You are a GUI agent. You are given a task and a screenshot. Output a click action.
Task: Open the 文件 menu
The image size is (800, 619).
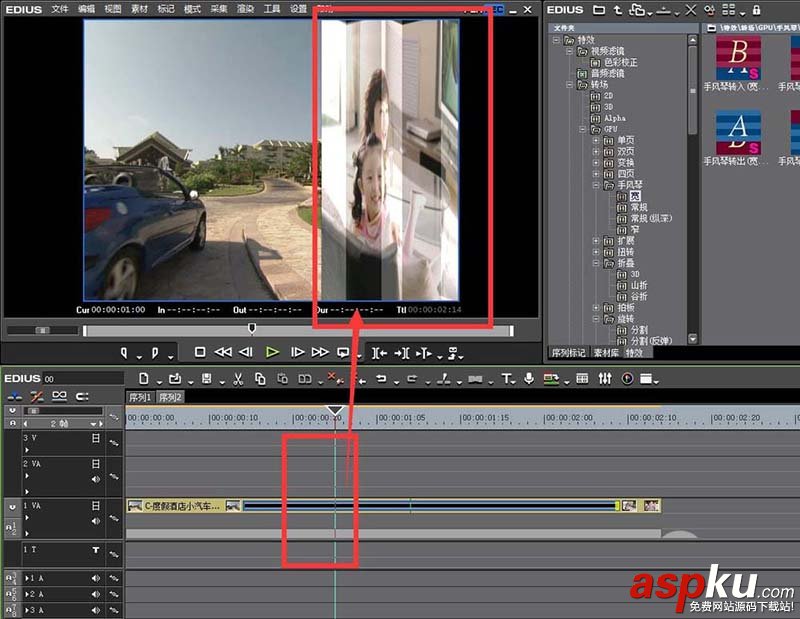pyautogui.click(x=60, y=9)
